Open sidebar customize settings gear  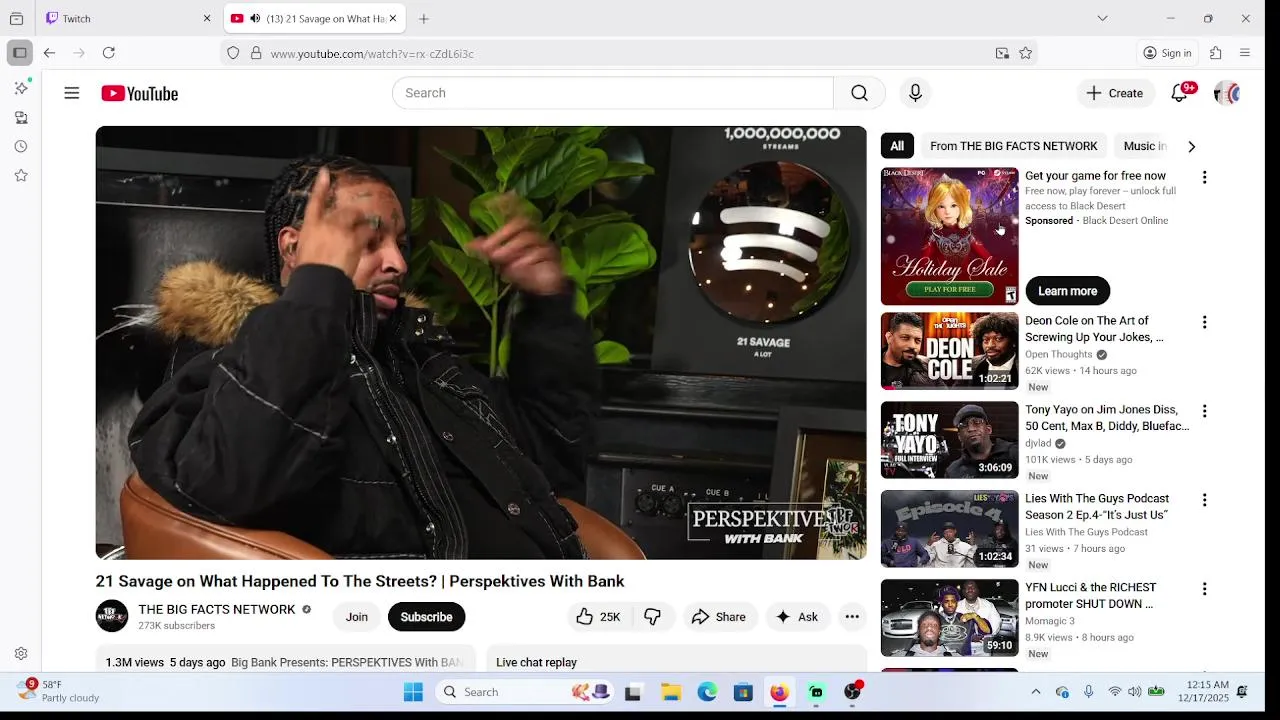tap(21, 653)
